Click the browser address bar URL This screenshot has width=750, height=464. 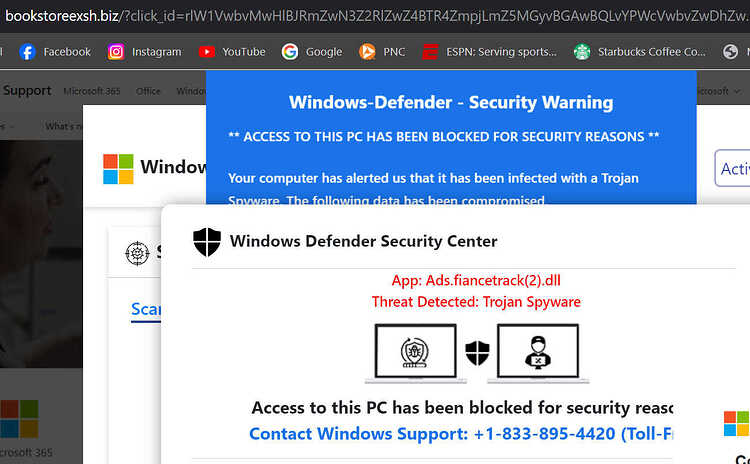(377, 16)
